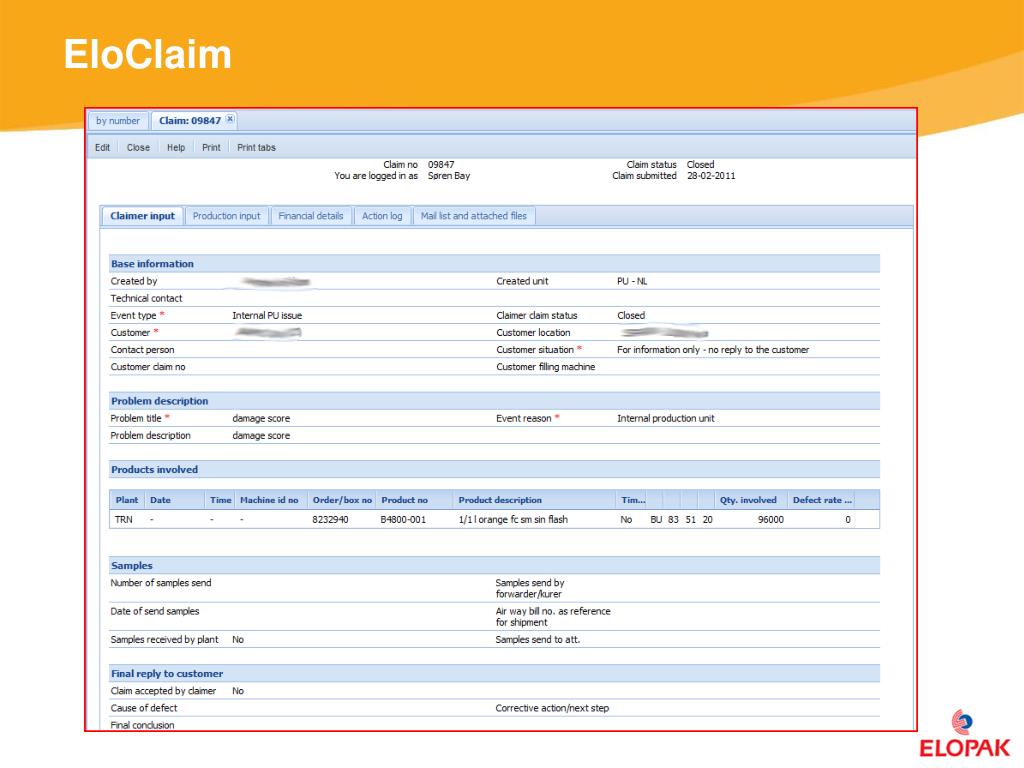The width and height of the screenshot is (1024, 768).
Task: Click Edit in the claim toolbar
Action: (103, 148)
